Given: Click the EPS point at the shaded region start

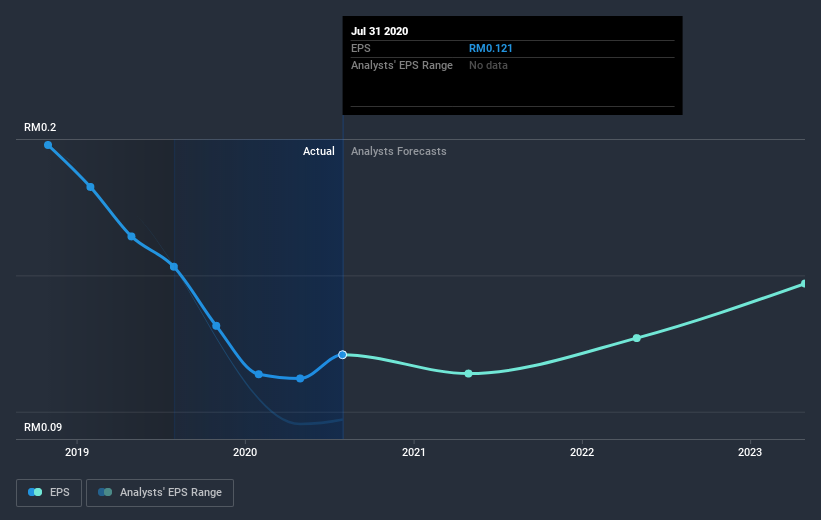Looking at the screenshot, I should click(174, 267).
